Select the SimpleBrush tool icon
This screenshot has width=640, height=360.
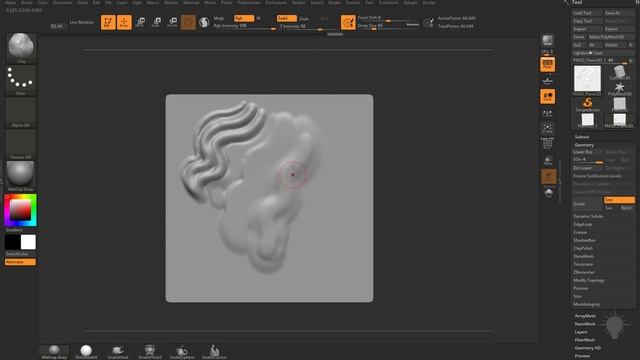click(x=587, y=104)
